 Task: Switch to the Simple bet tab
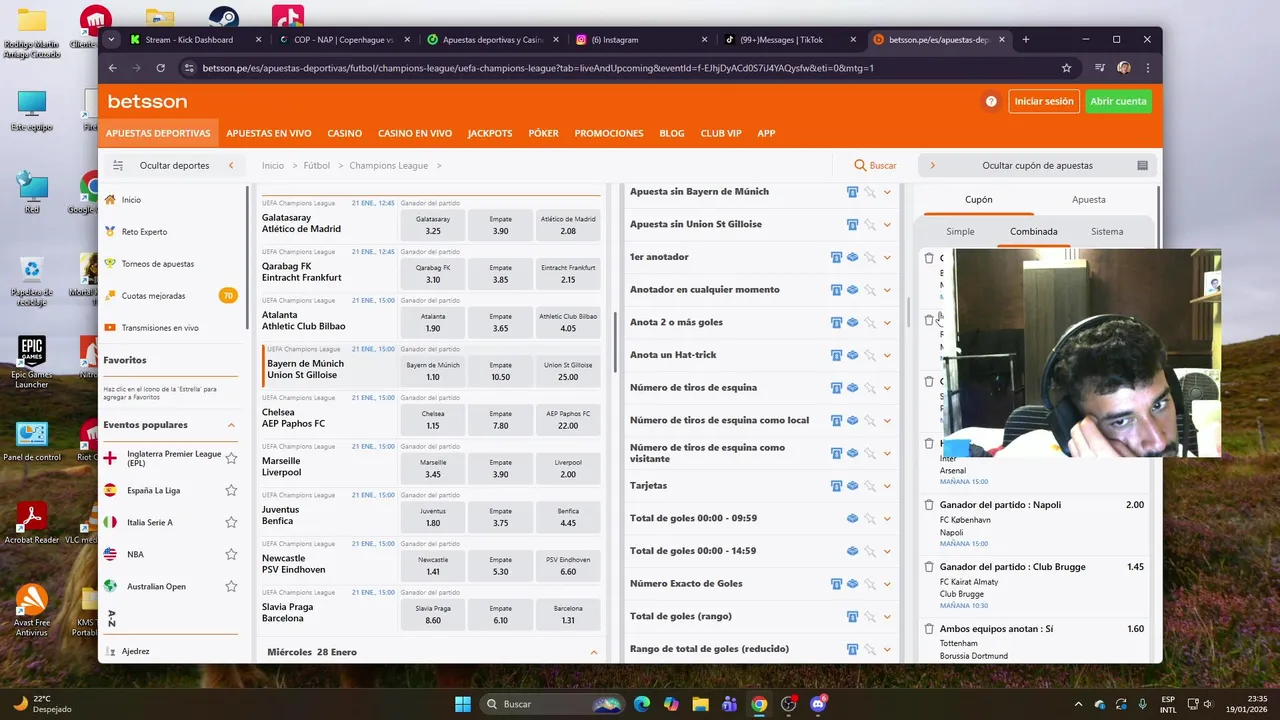click(x=960, y=231)
